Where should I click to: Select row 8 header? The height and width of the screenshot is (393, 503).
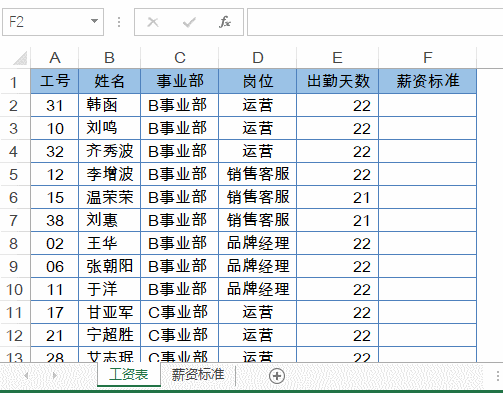coord(15,243)
